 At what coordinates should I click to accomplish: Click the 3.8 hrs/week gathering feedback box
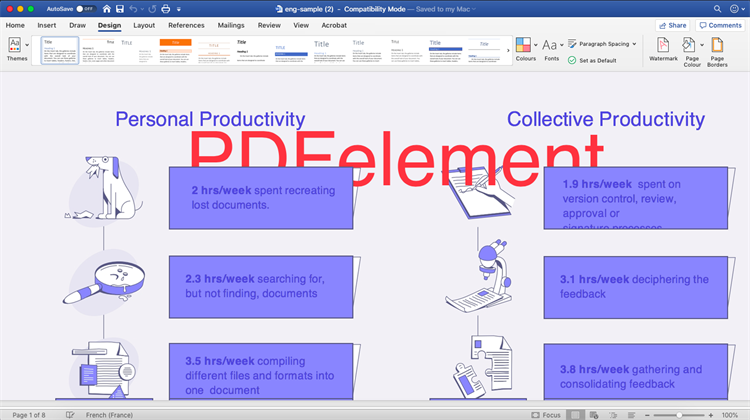636,372
